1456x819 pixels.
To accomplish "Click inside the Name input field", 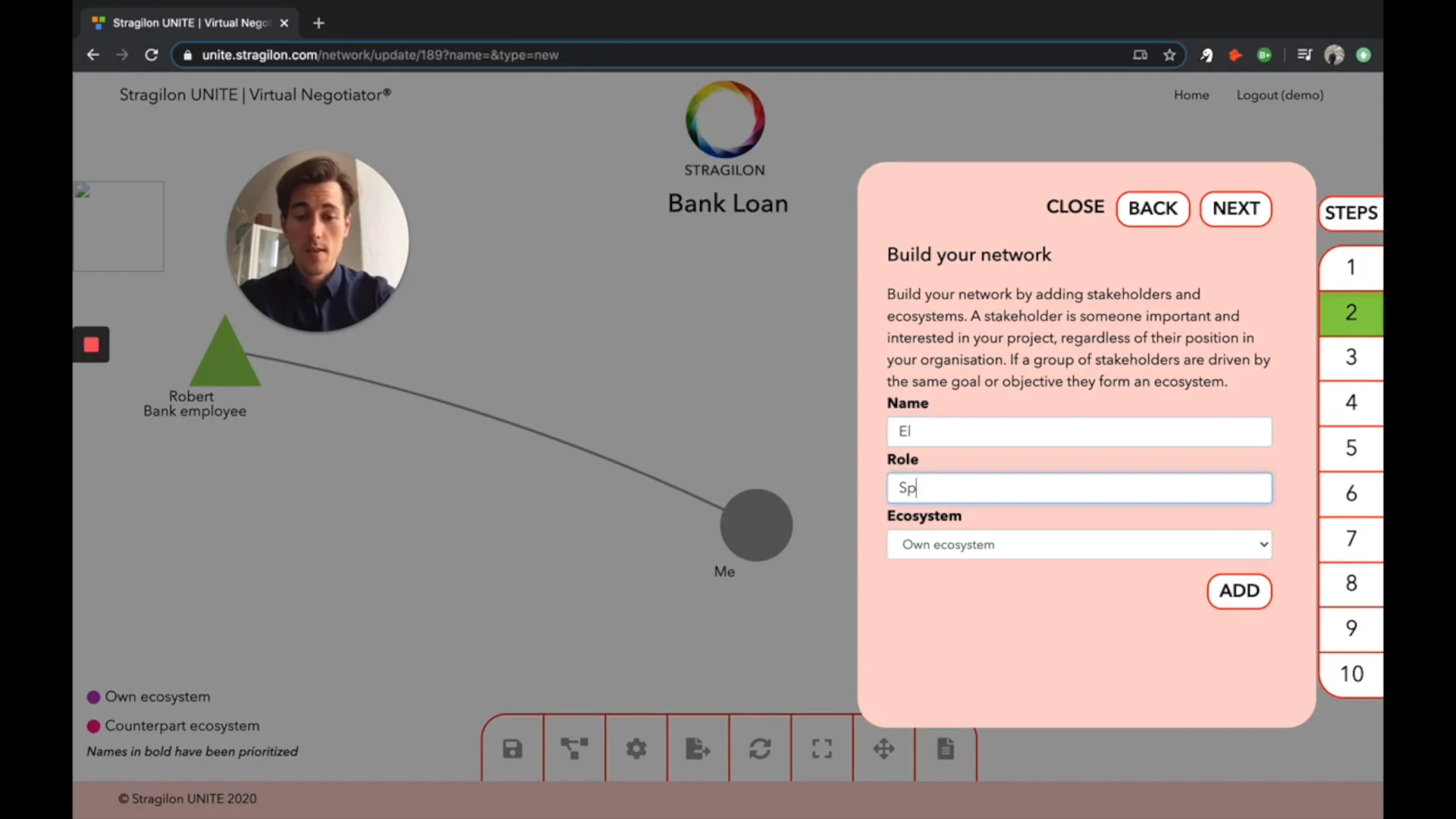I will (x=1078, y=431).
